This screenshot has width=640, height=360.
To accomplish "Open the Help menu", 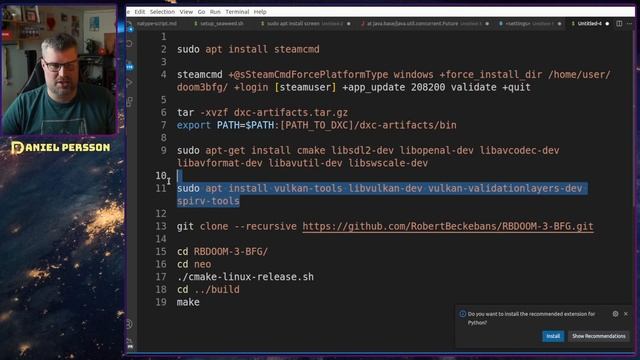I will pos(260,12).
